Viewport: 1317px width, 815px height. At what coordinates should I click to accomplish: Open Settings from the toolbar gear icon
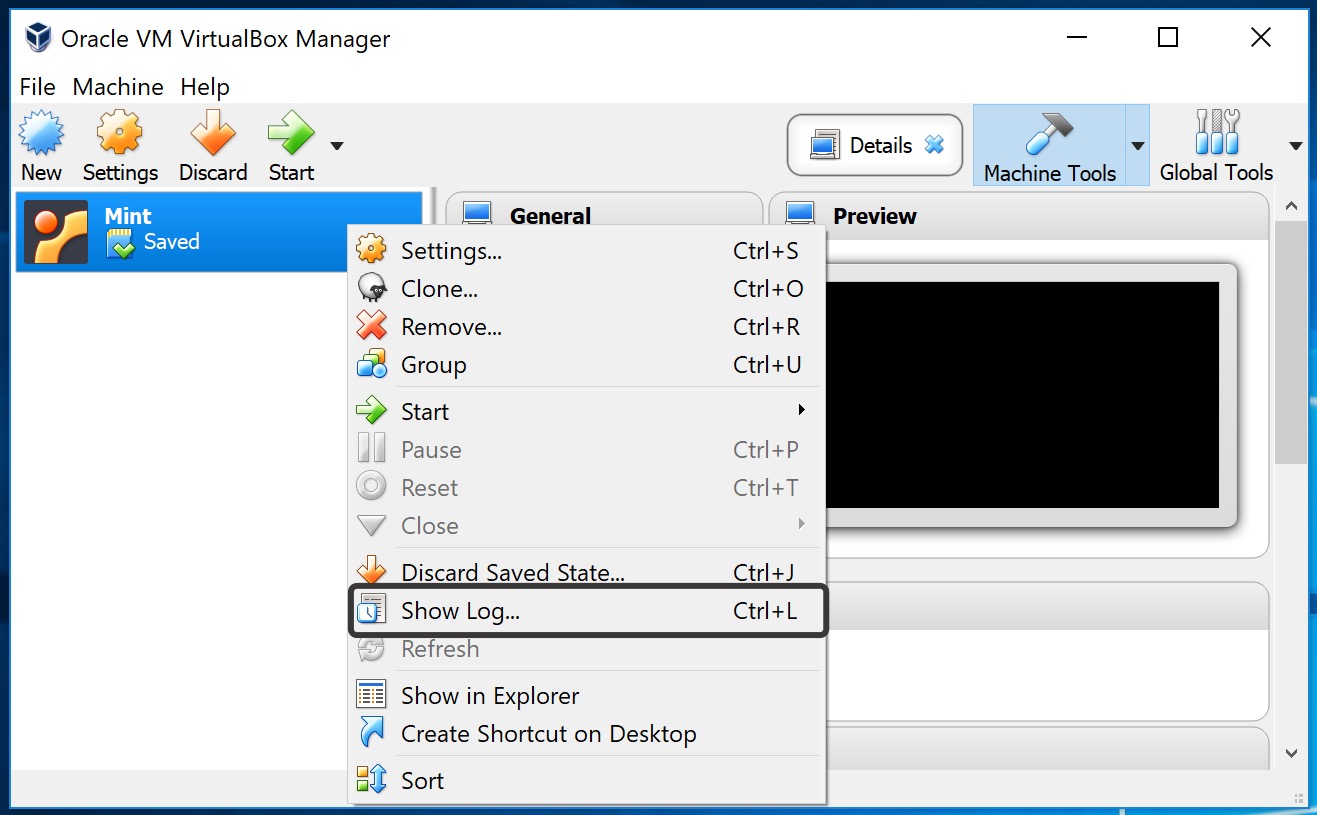pos(120,133)
